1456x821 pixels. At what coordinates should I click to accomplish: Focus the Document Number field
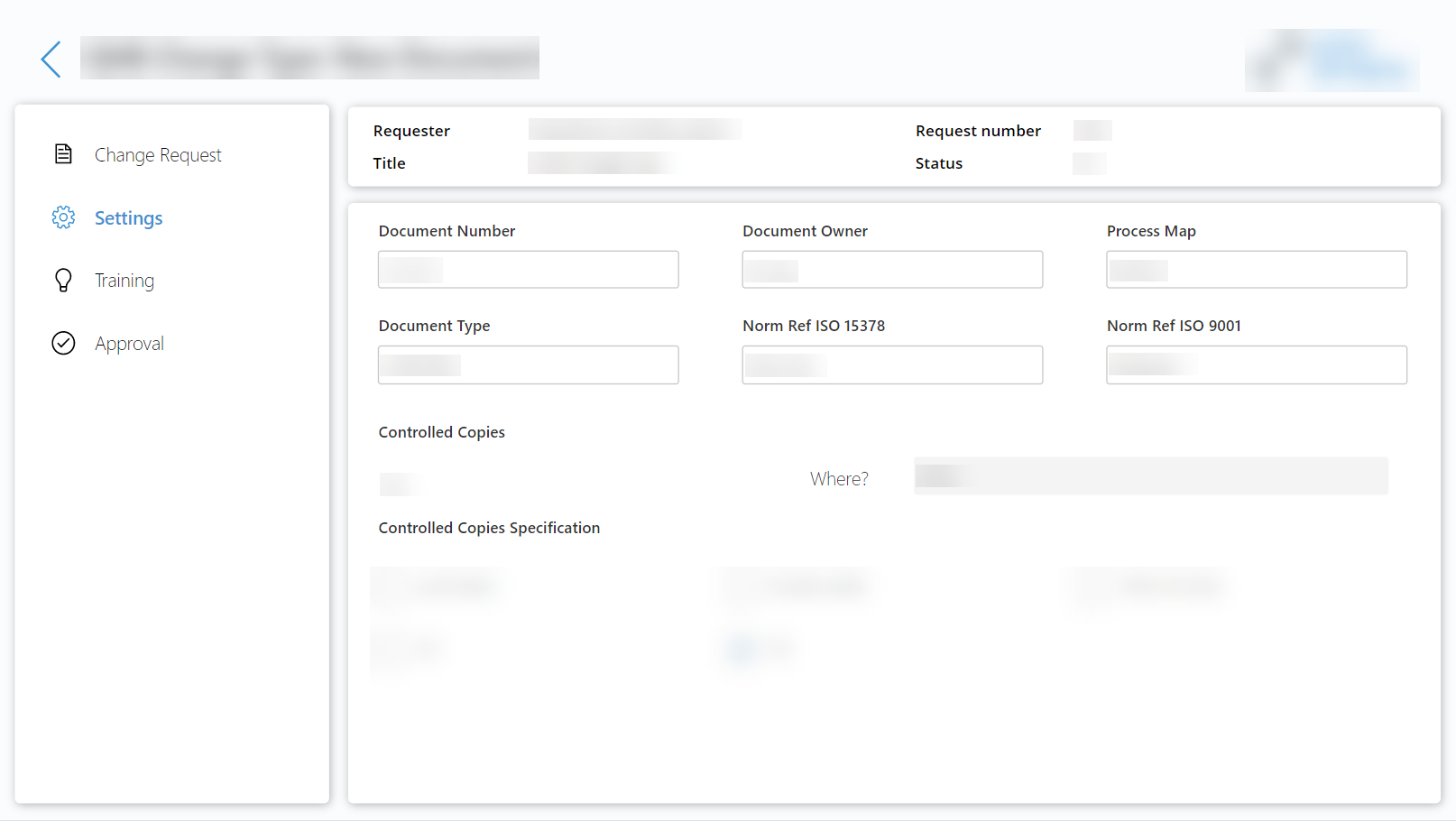pyautogui.click(x=529, y=270)
